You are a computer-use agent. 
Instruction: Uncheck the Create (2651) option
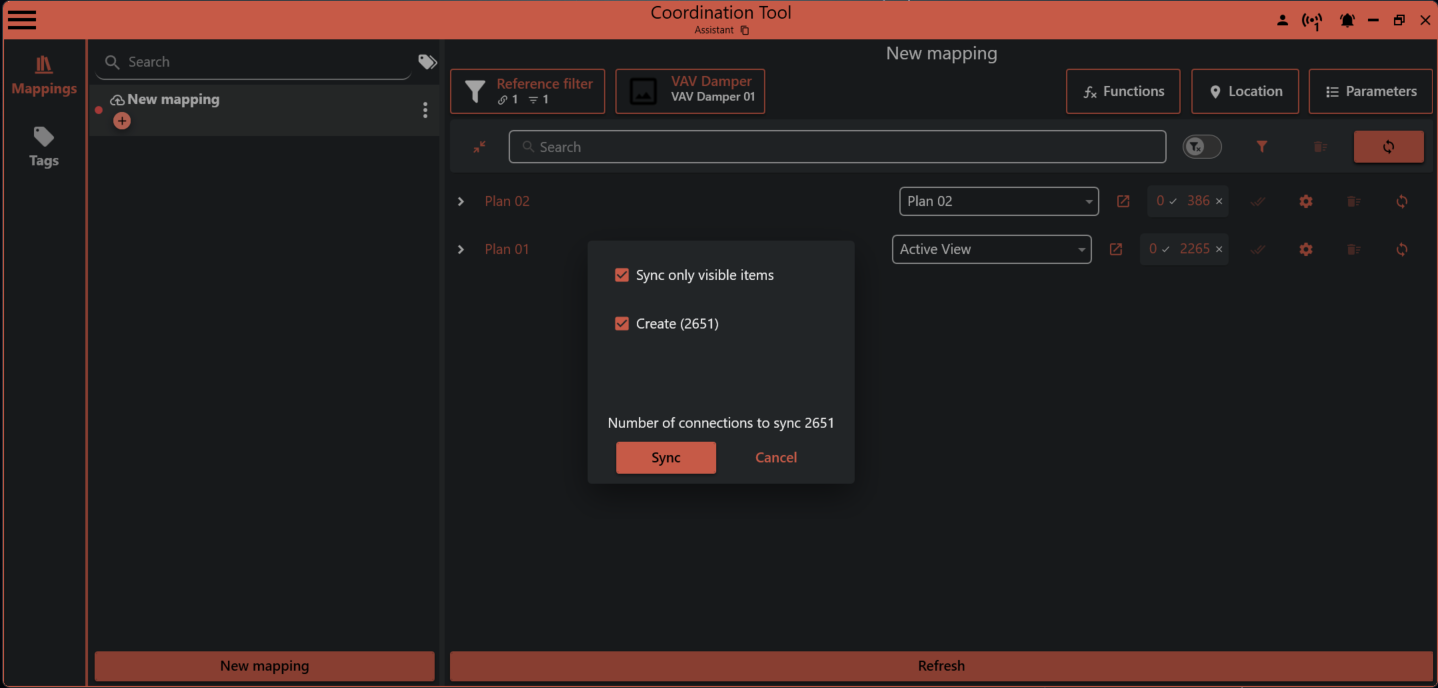(x=622, y=323)
